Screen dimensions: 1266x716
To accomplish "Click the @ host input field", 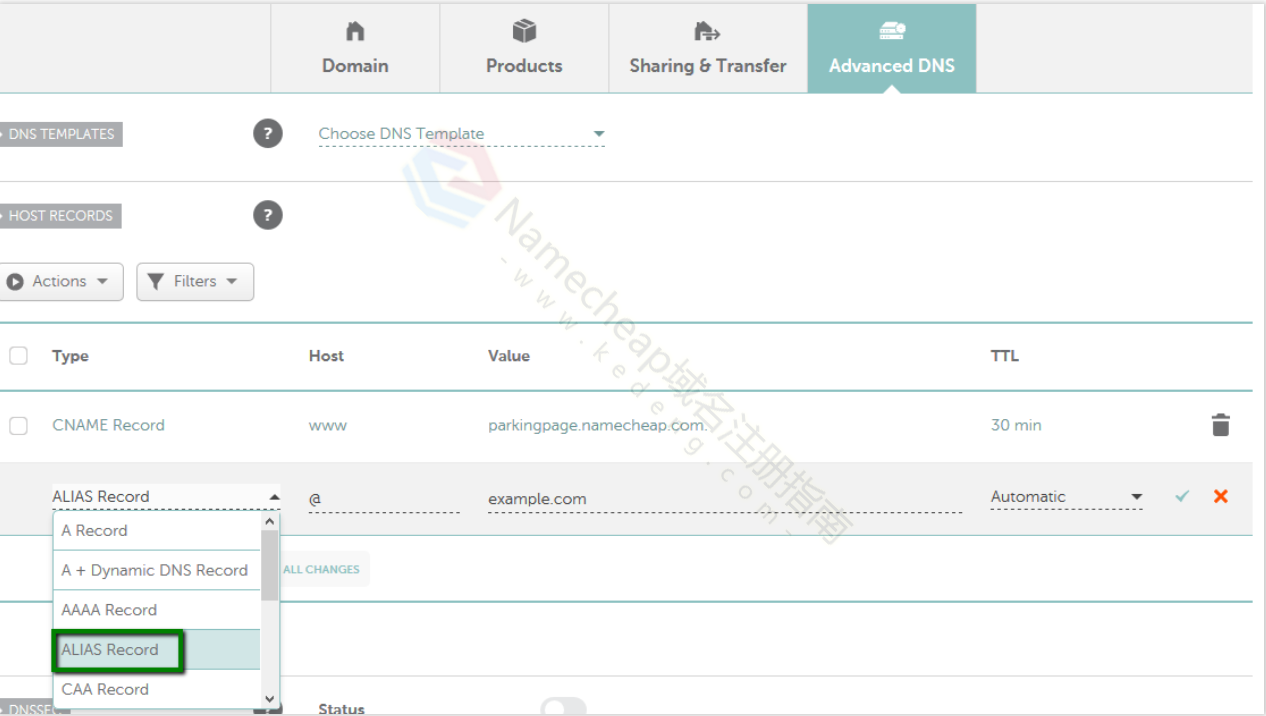I will point(384,499).
